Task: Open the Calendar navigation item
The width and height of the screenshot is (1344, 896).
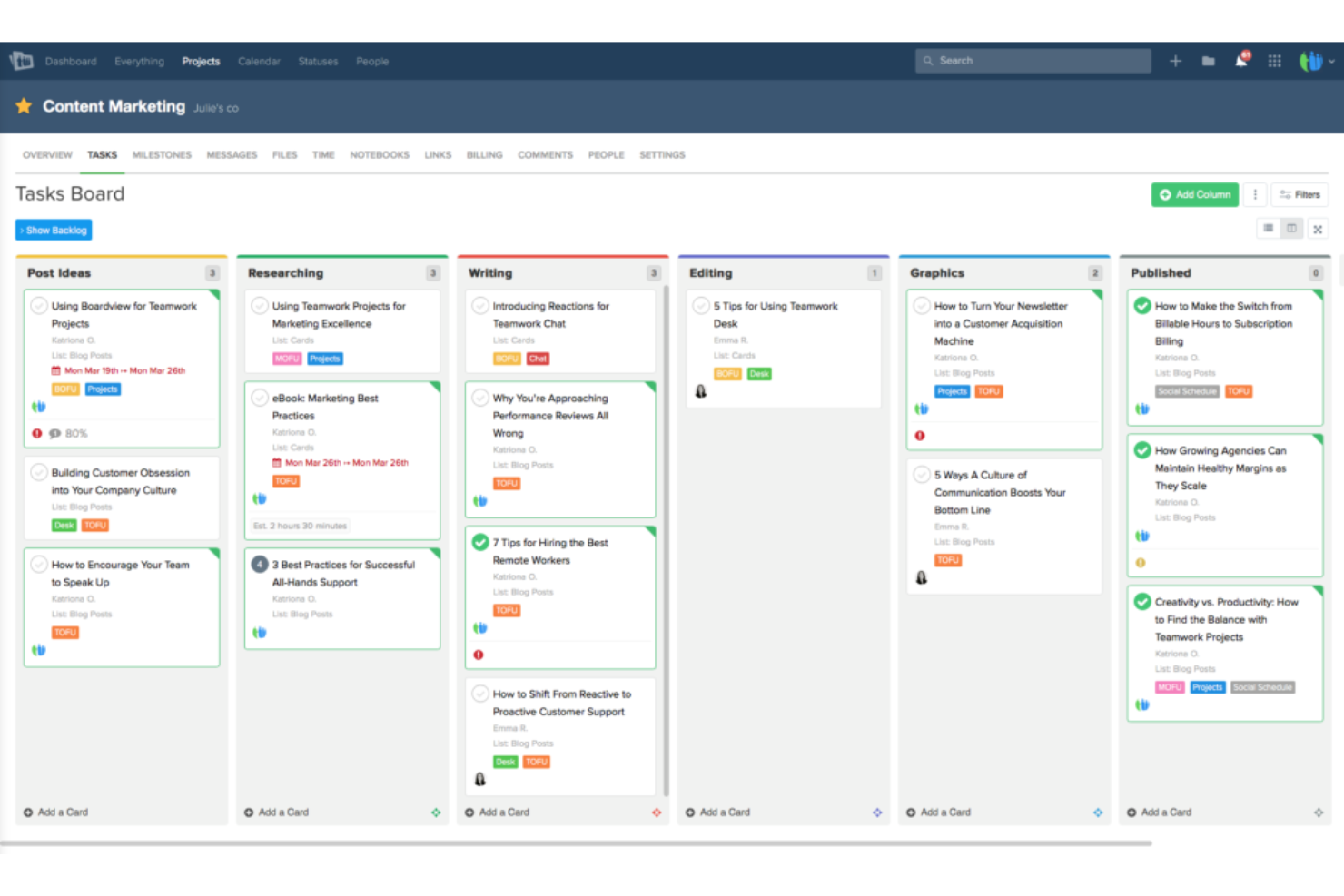Action: coord(259,62)
